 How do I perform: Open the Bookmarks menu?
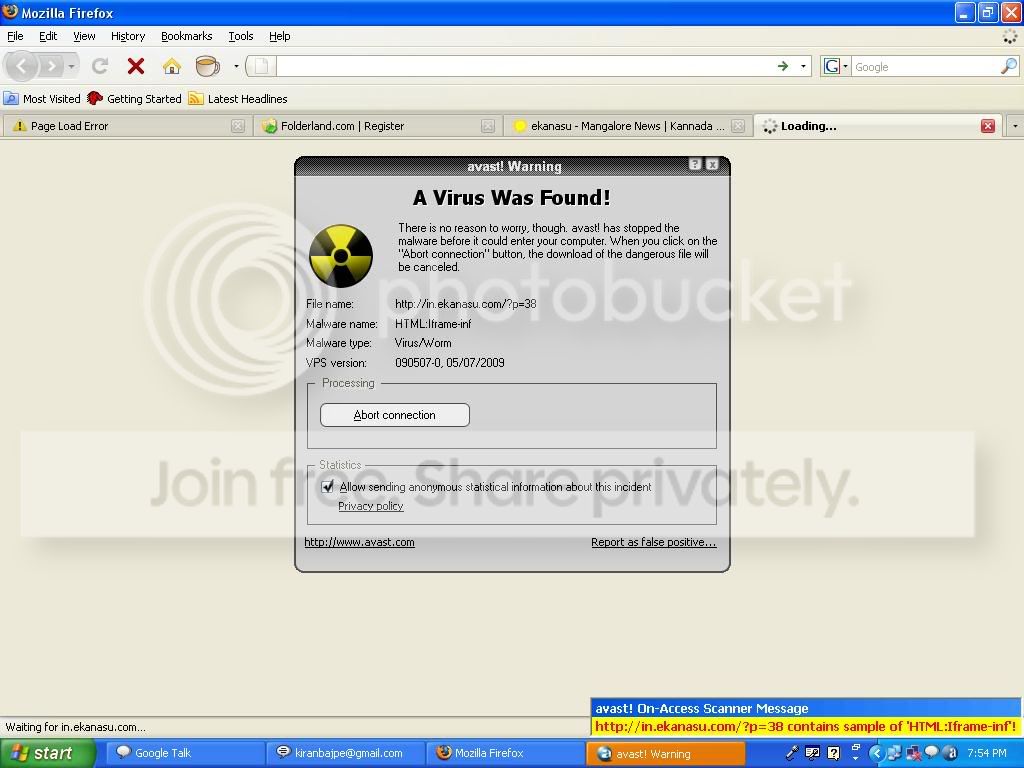click(186, 36)
